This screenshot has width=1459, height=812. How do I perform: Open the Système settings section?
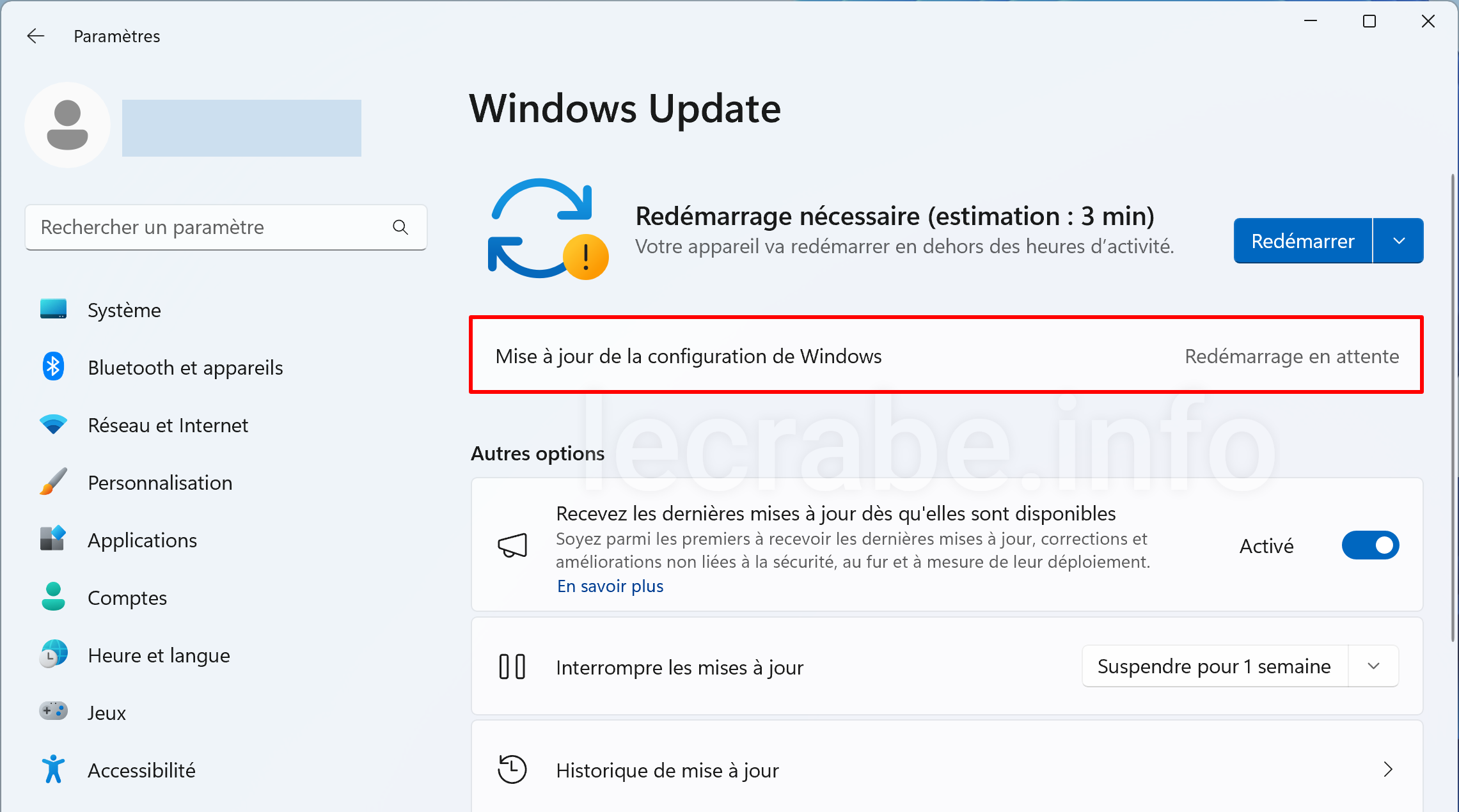pyautogui.click(x=124, y=310)
